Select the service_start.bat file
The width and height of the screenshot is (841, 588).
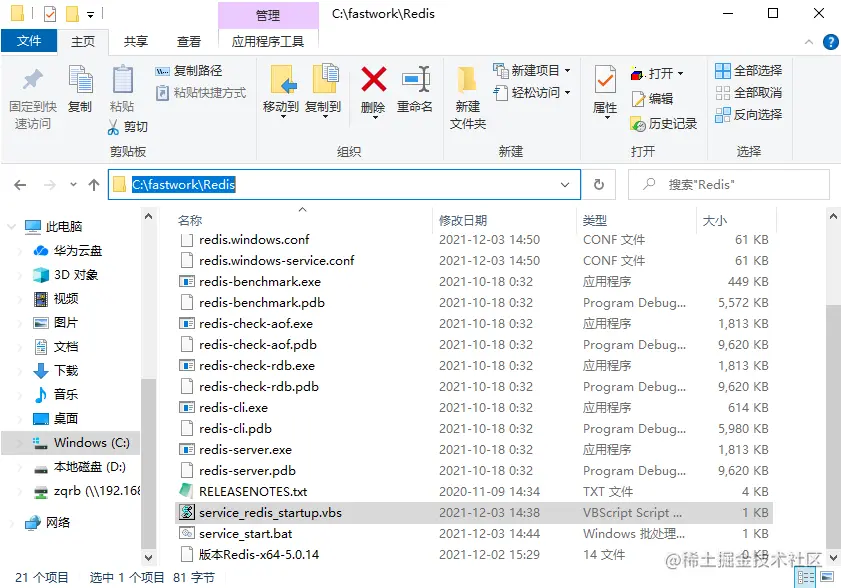click(x=474, y=534)
